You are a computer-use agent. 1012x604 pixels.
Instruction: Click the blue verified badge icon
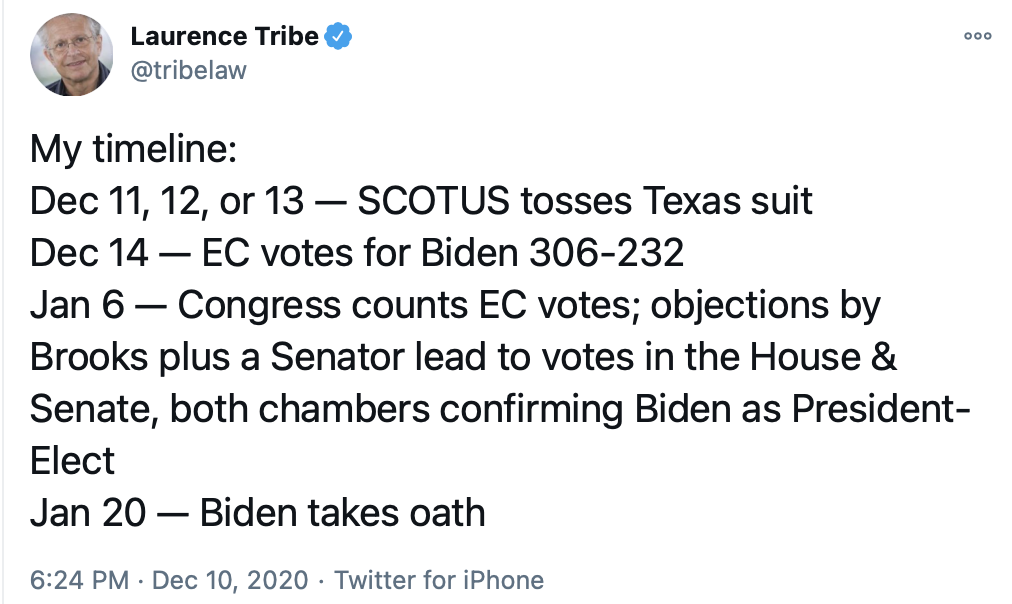point(340,37)
